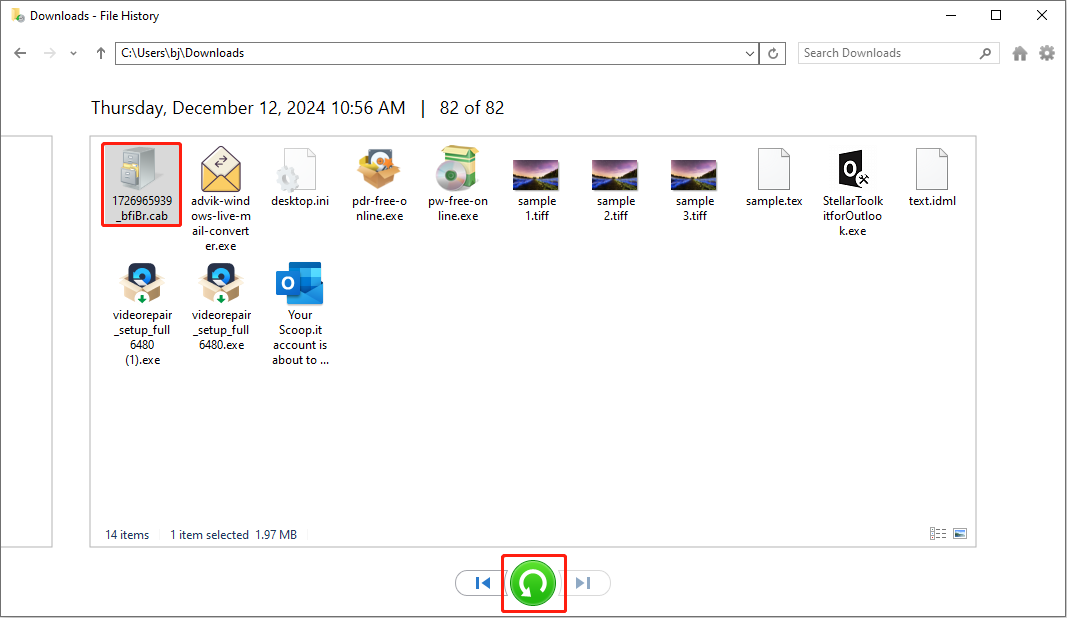Select the sample.tex file

pos(774,178)
